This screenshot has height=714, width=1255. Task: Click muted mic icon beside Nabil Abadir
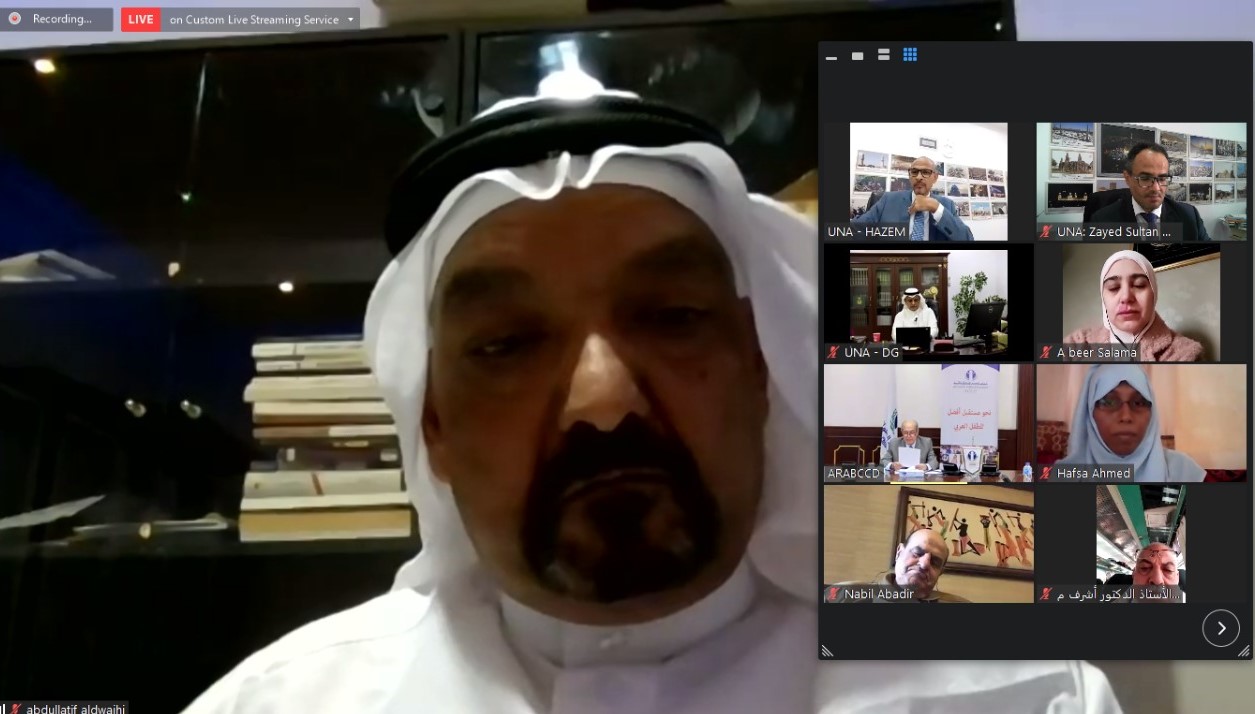[x=833, y=594]
